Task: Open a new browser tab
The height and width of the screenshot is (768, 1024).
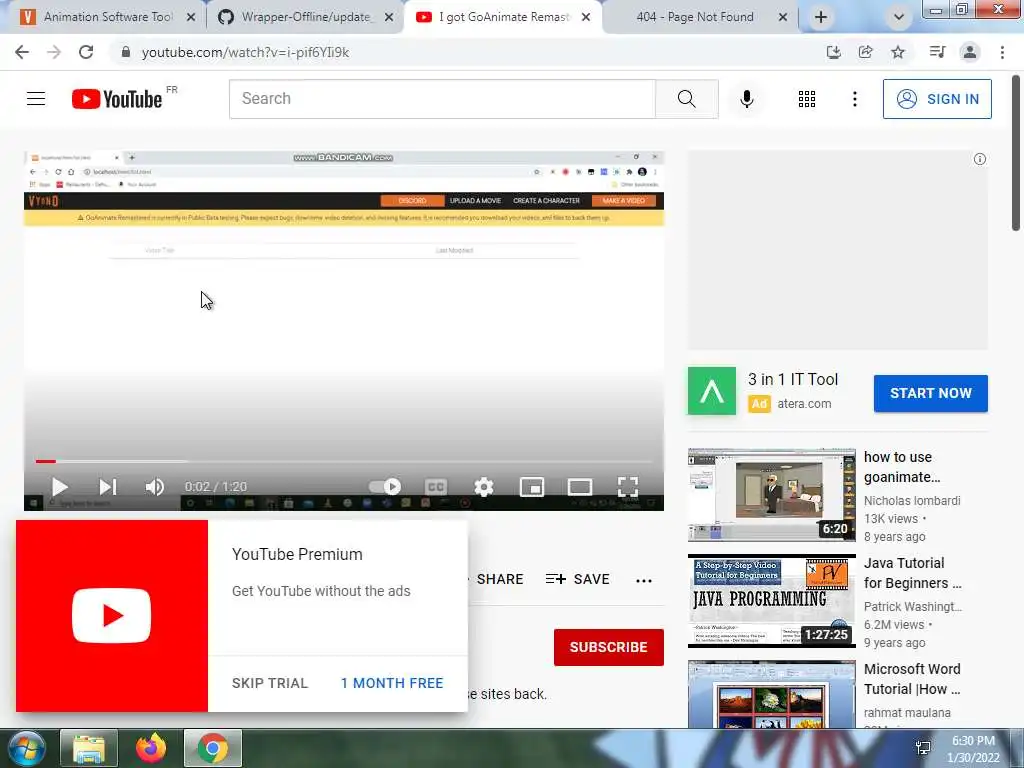Action: [821, 17]
